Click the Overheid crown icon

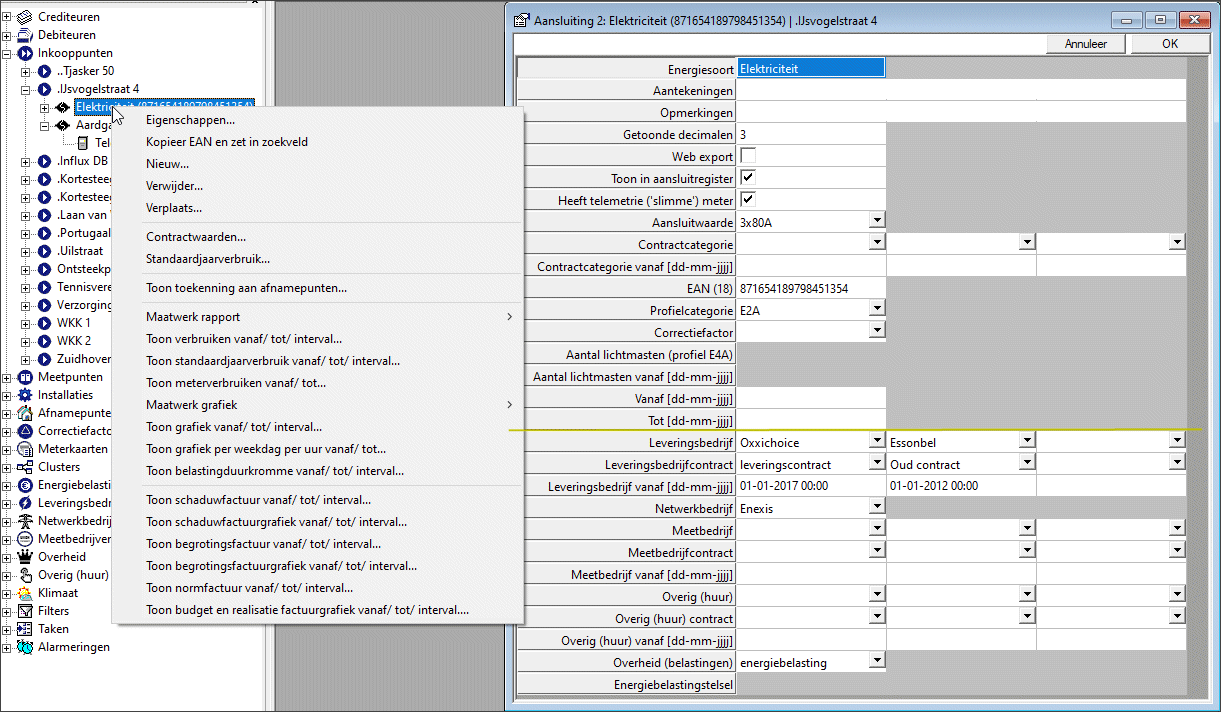25,557
